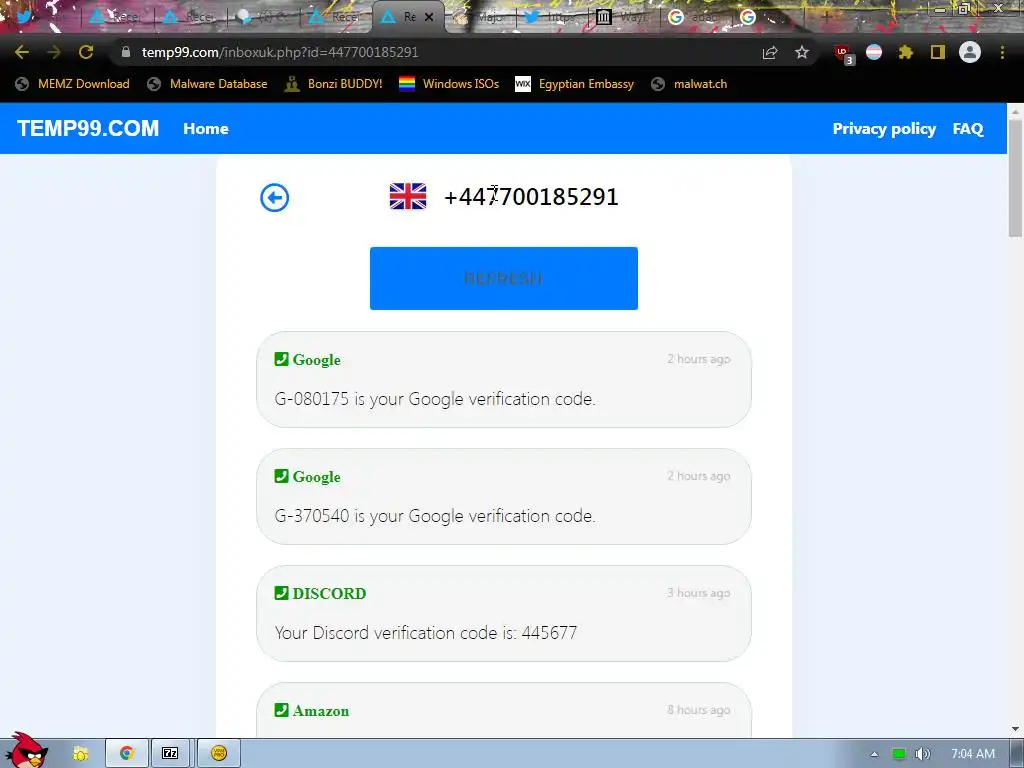Viewport: 1024px width, 768px height.
Task: Click the United Kingdom flag icon
Action: click(x=408, y=196)
